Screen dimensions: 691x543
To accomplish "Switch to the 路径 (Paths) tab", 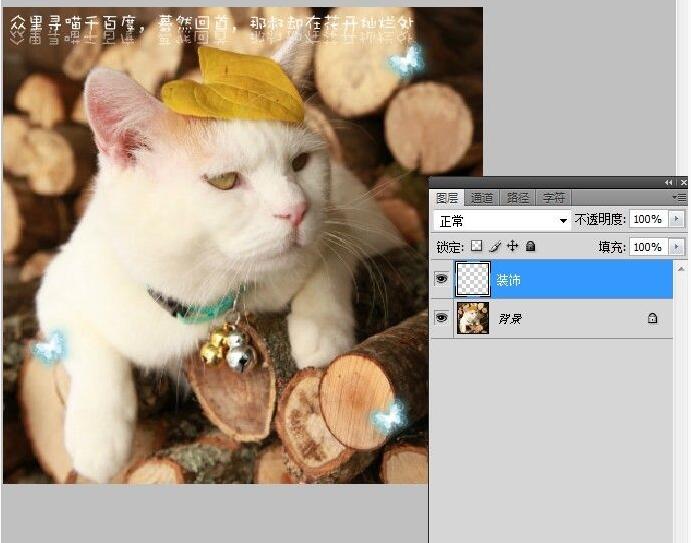I will click(x=517, y=198).
